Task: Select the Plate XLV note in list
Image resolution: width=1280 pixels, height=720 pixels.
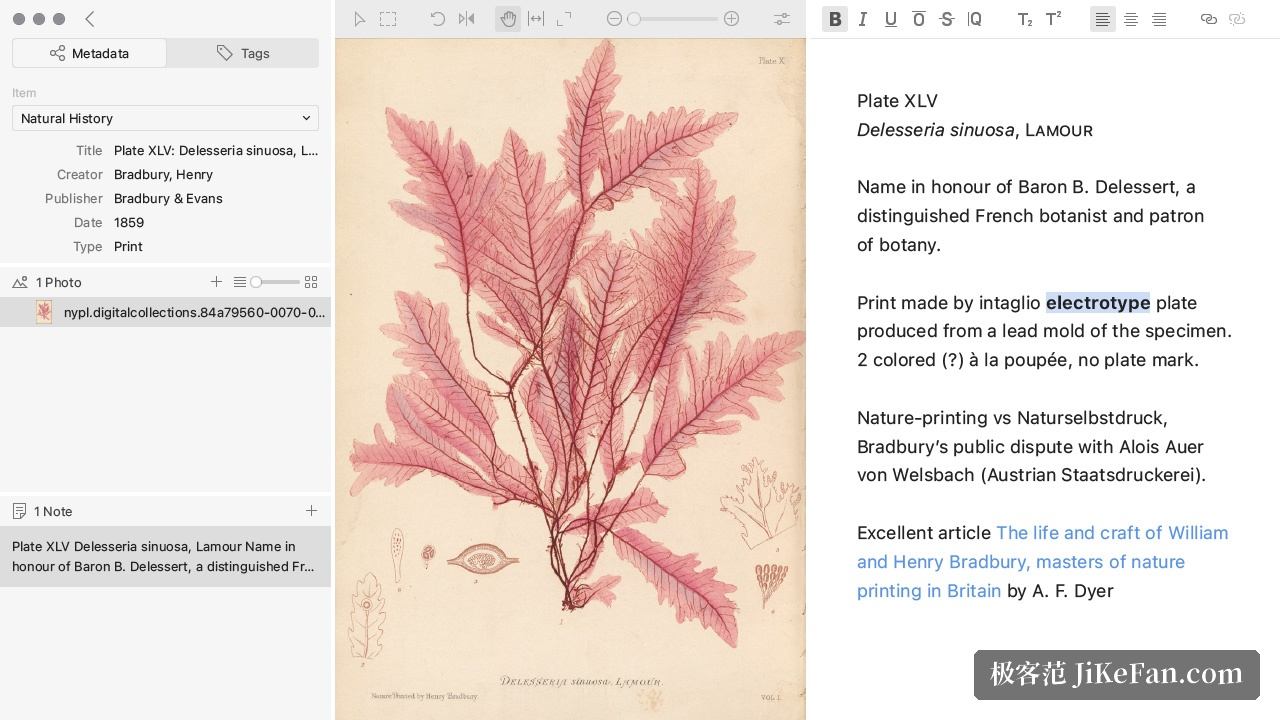Action: click(165, 556)
